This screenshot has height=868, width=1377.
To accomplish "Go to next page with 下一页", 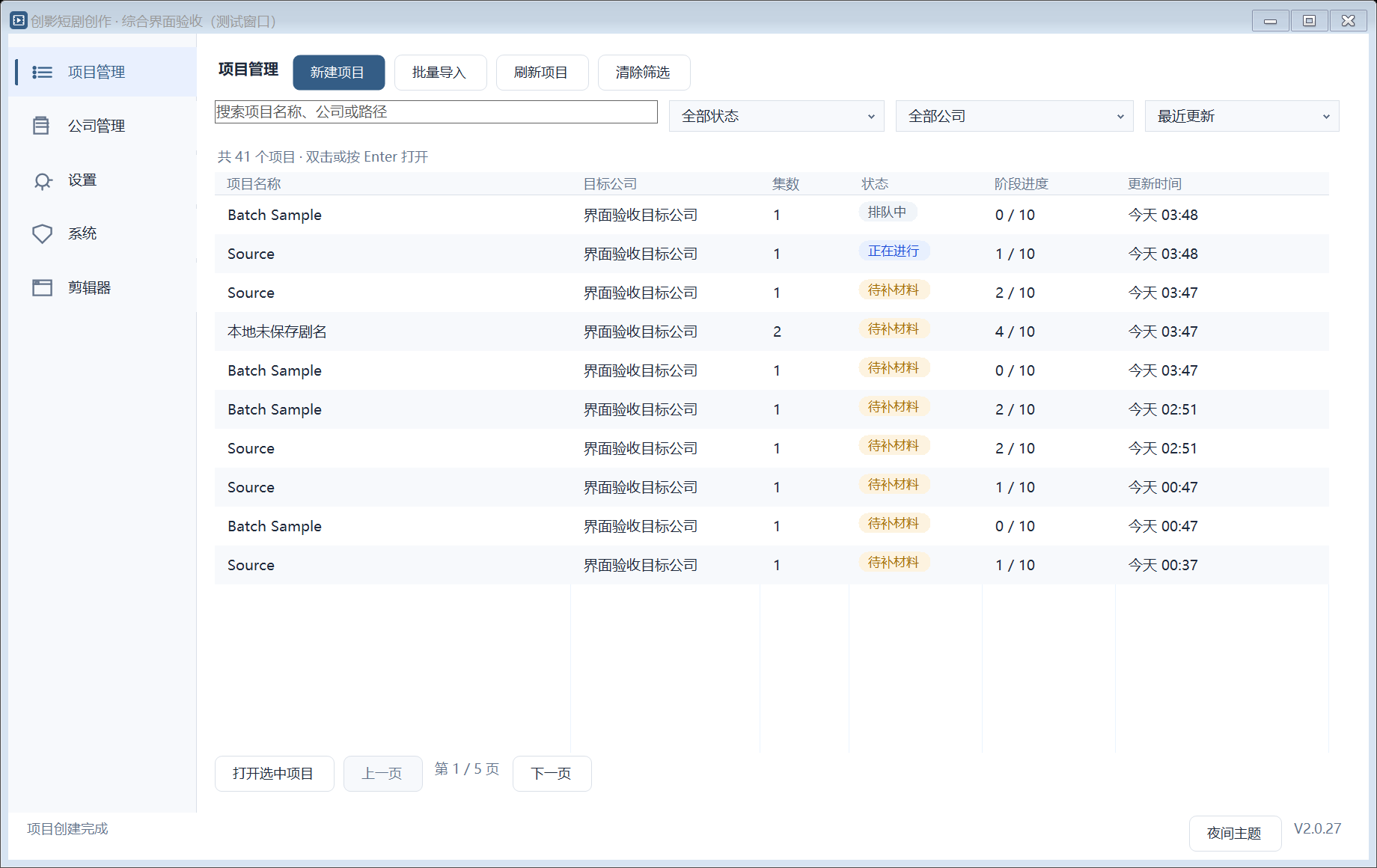I will [552, 774].
